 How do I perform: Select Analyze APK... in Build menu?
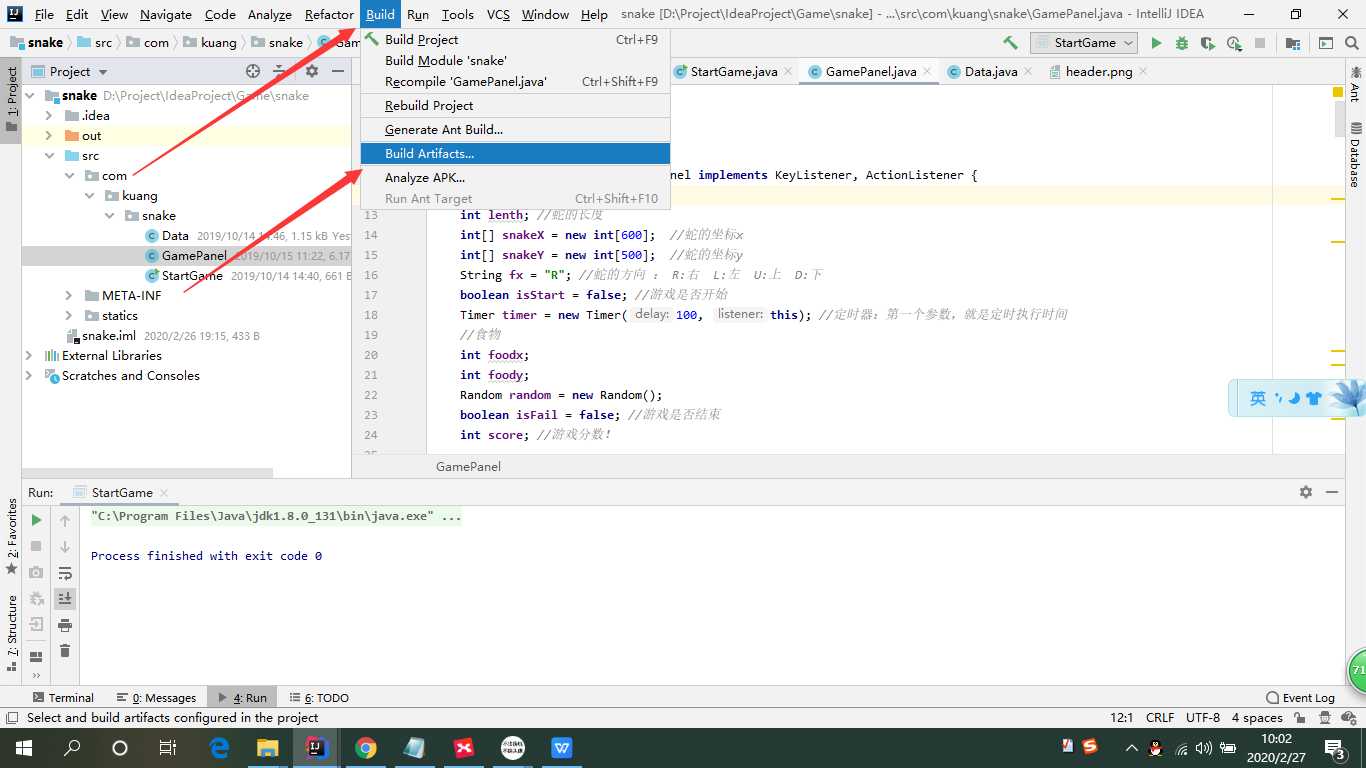[x=515, y=178]
